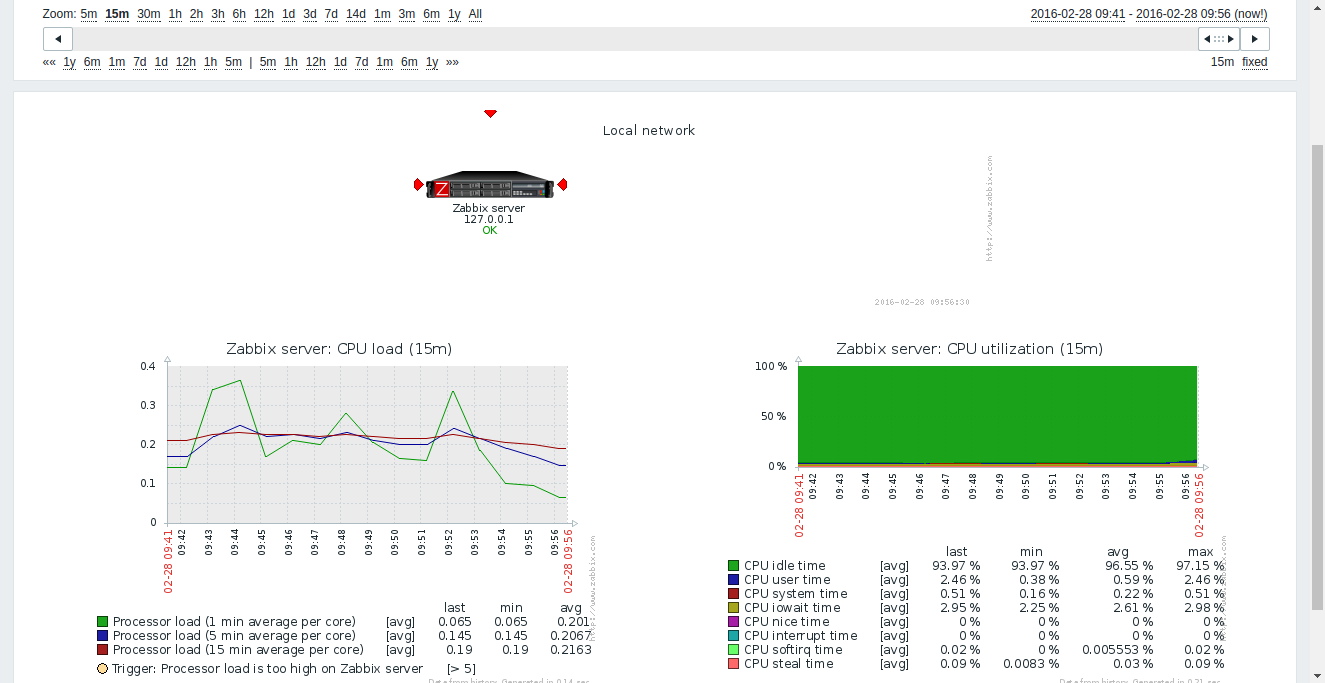Click the vertical page scrollbar

pyautogui.click(x=1316, y=378)
